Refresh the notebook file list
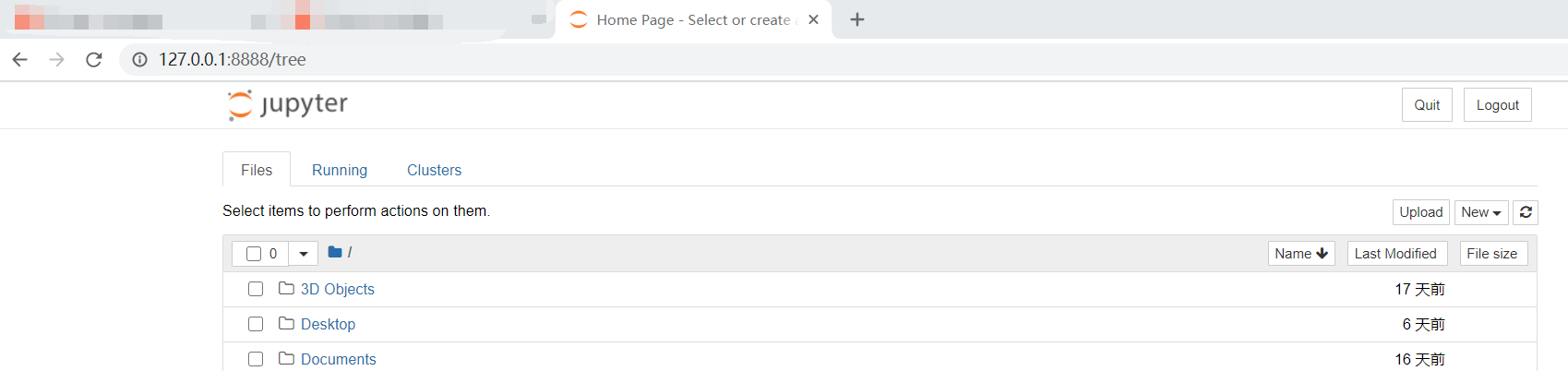 click(x=1526, y=212)
